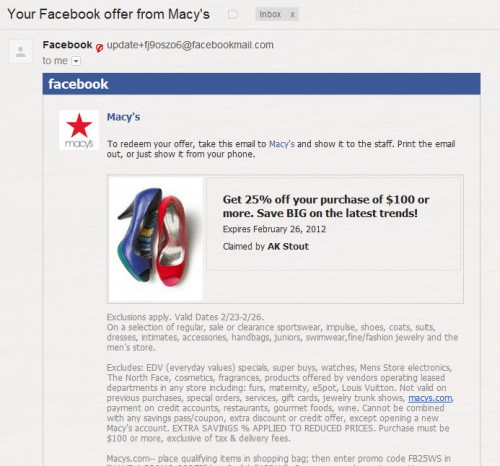Screen dimensions: 500x466
Task: Click the sender name Facebook
Action: pyautogui.click(x=67, y=45)
